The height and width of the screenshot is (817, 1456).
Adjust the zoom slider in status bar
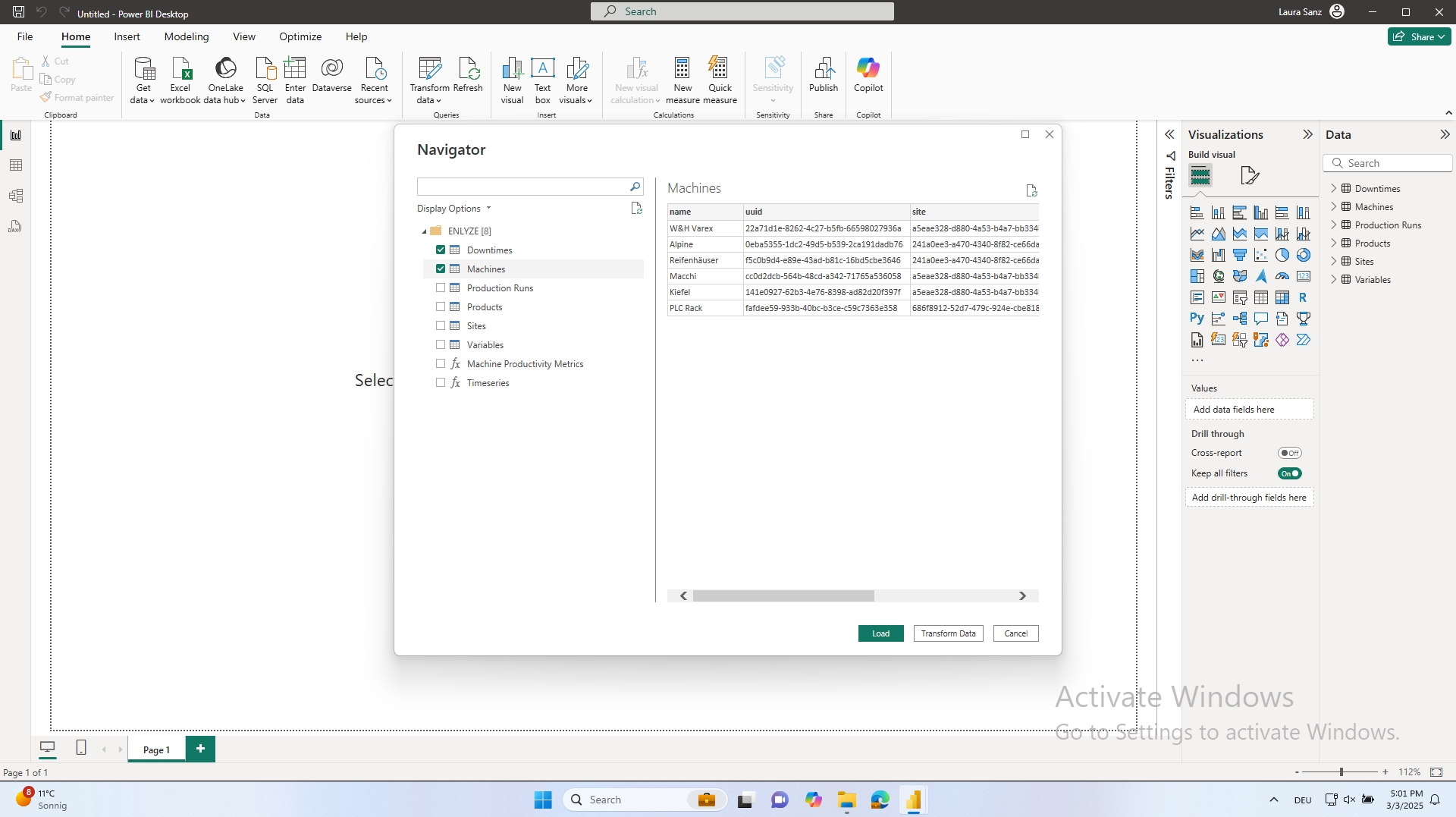coord(1341,772)
